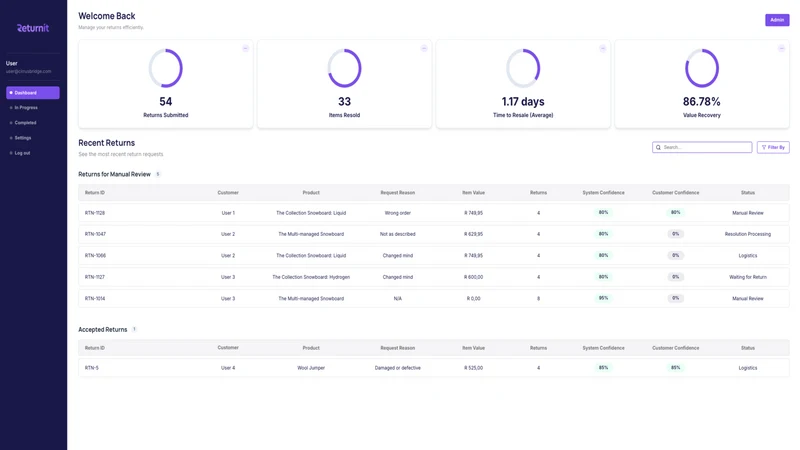This screenshot has width=800, height=450.
Task: Open return RTN-1014
Action: tap(434, 298)
